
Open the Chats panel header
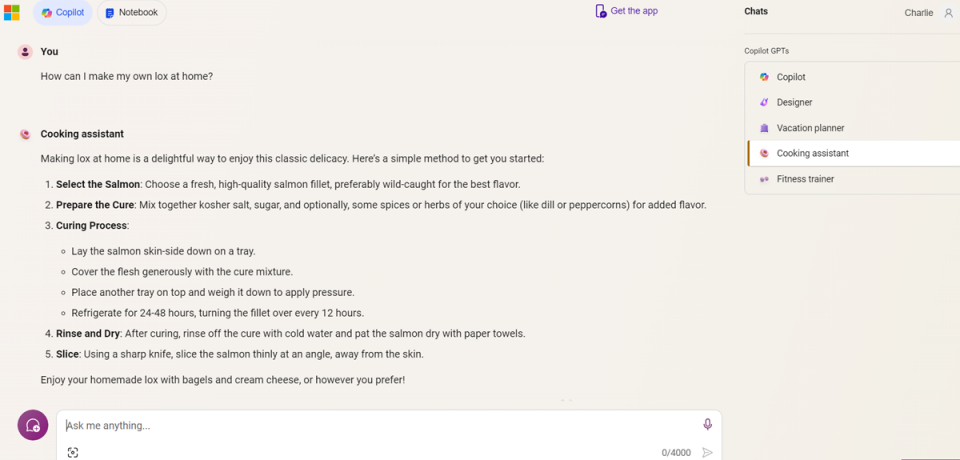[x=756, y=11]
